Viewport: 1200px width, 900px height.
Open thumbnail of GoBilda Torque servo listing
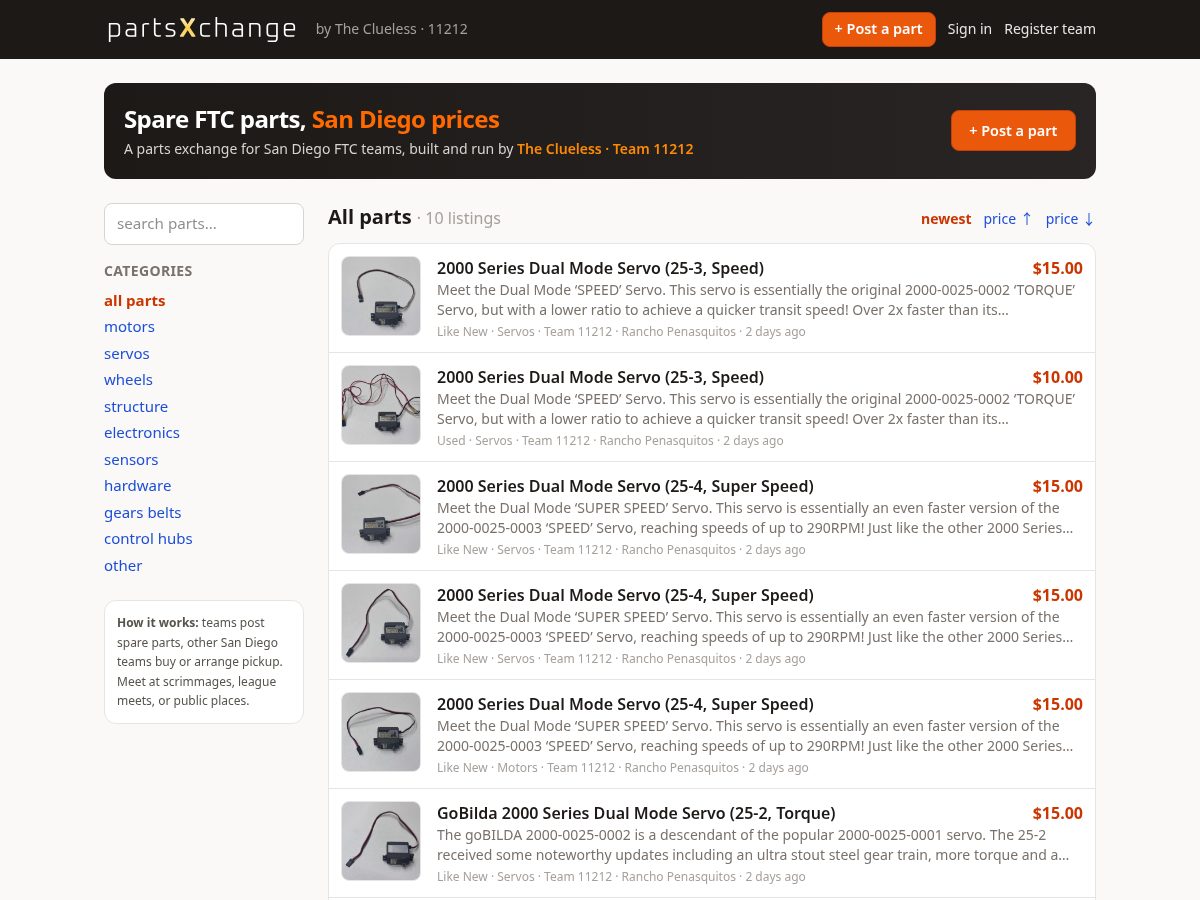coord(381,841)
